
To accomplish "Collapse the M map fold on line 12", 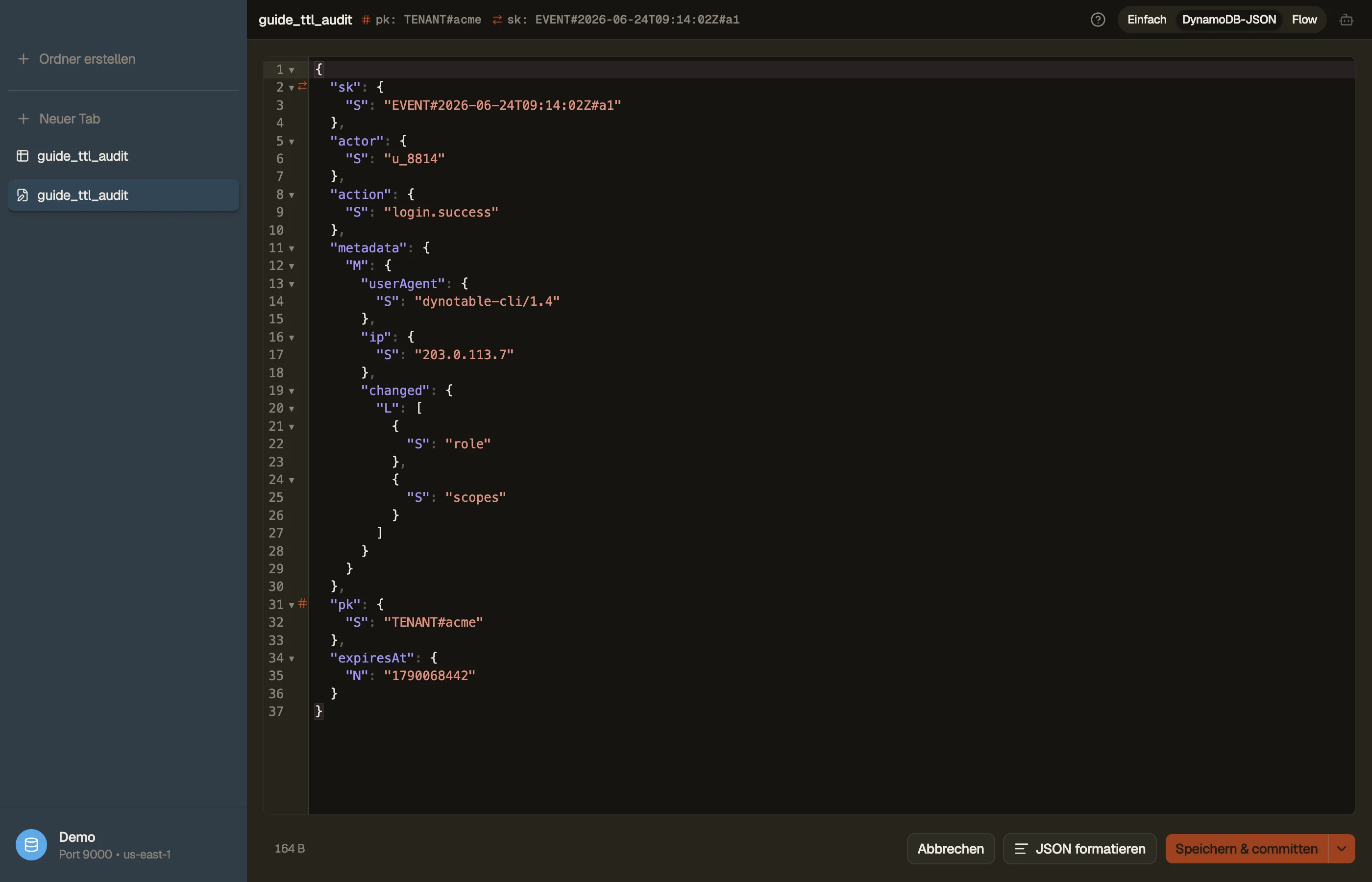I will coord(292,266).
